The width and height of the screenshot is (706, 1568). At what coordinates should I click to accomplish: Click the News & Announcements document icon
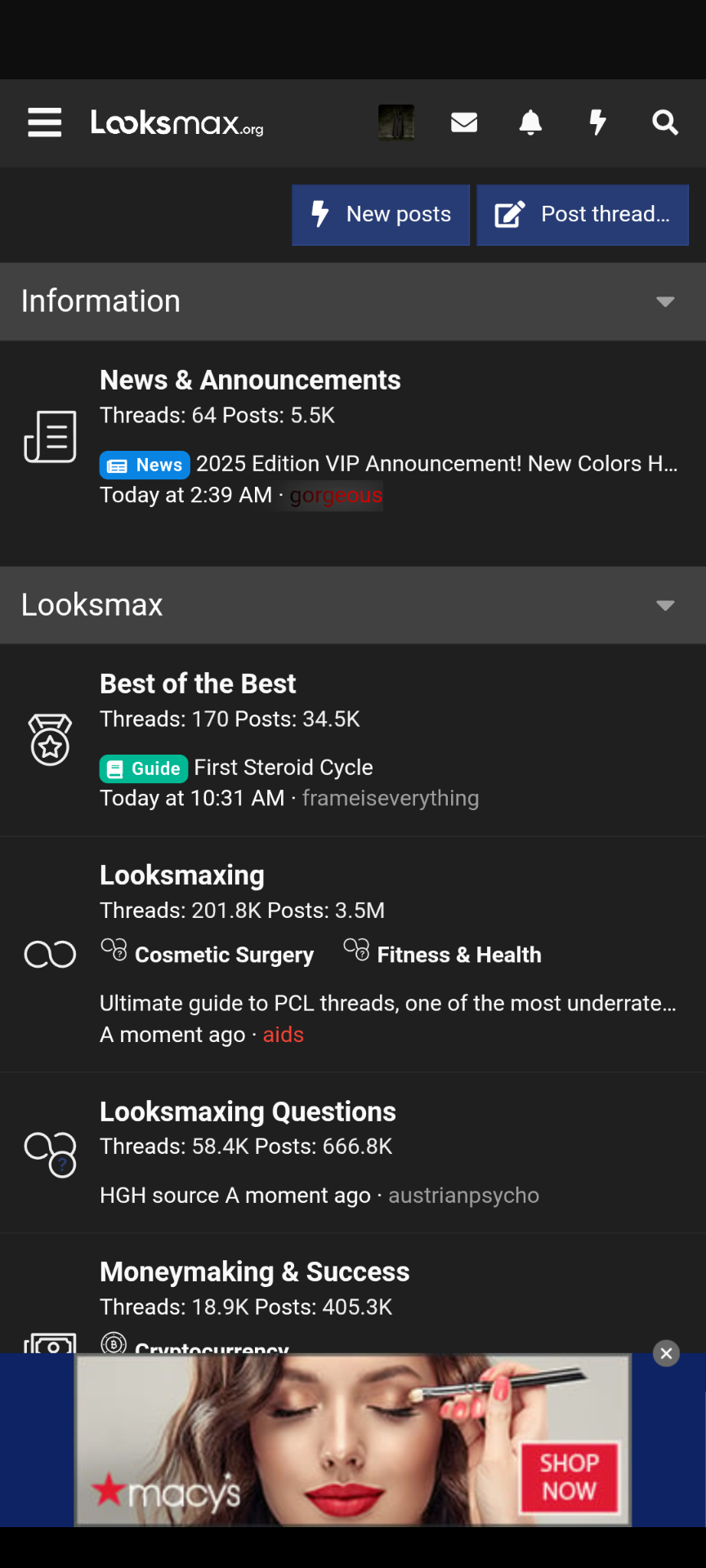(x=50, y=437)
